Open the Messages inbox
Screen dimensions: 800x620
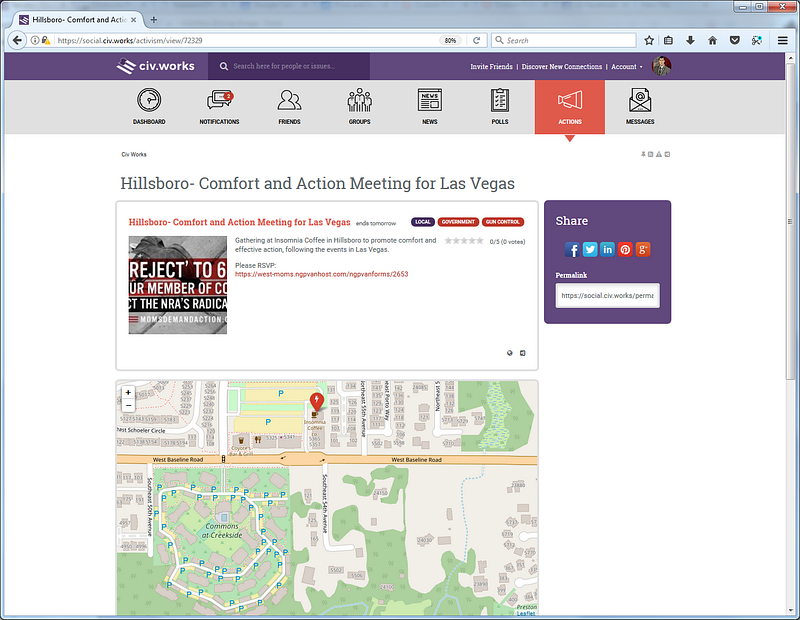[x=640, y=106]
